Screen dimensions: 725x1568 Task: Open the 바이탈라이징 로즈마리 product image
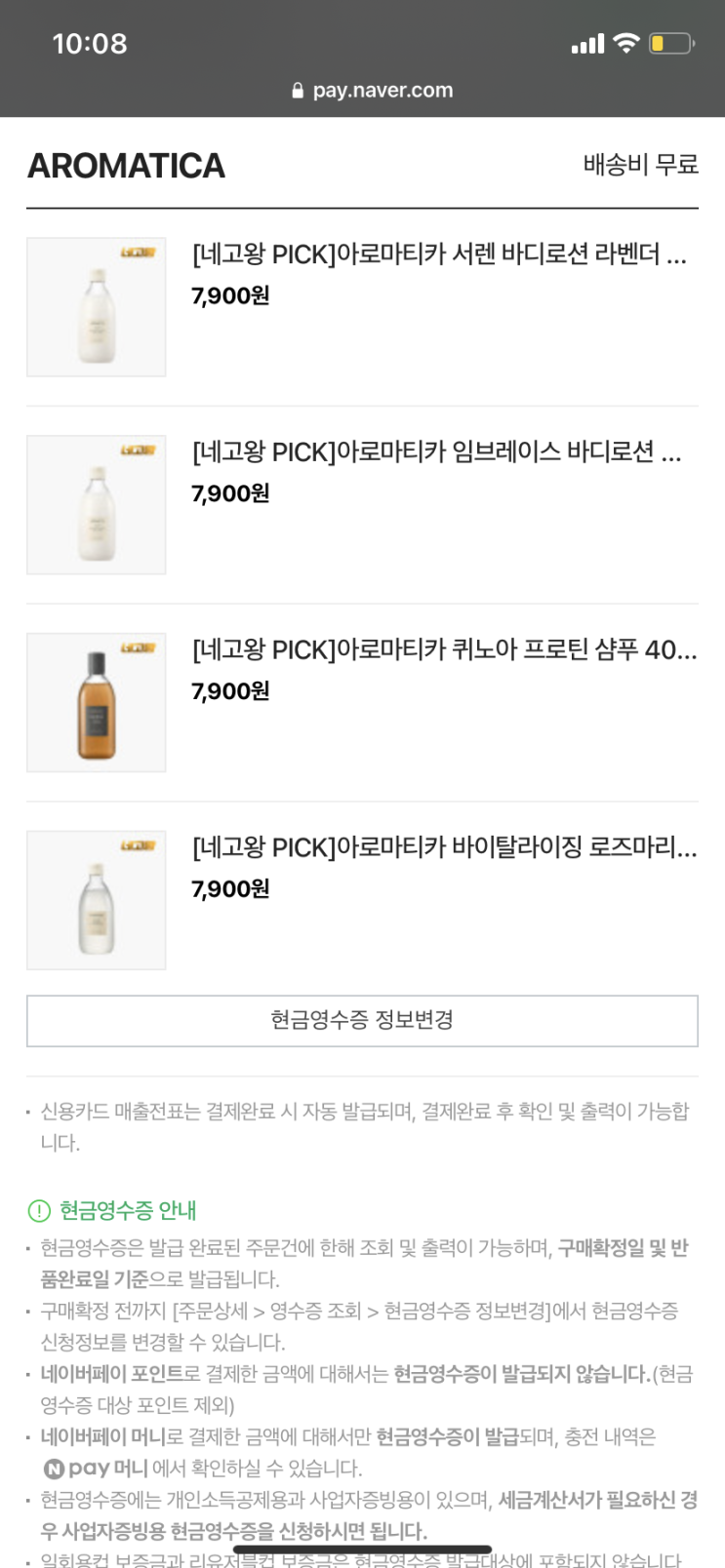96,901
